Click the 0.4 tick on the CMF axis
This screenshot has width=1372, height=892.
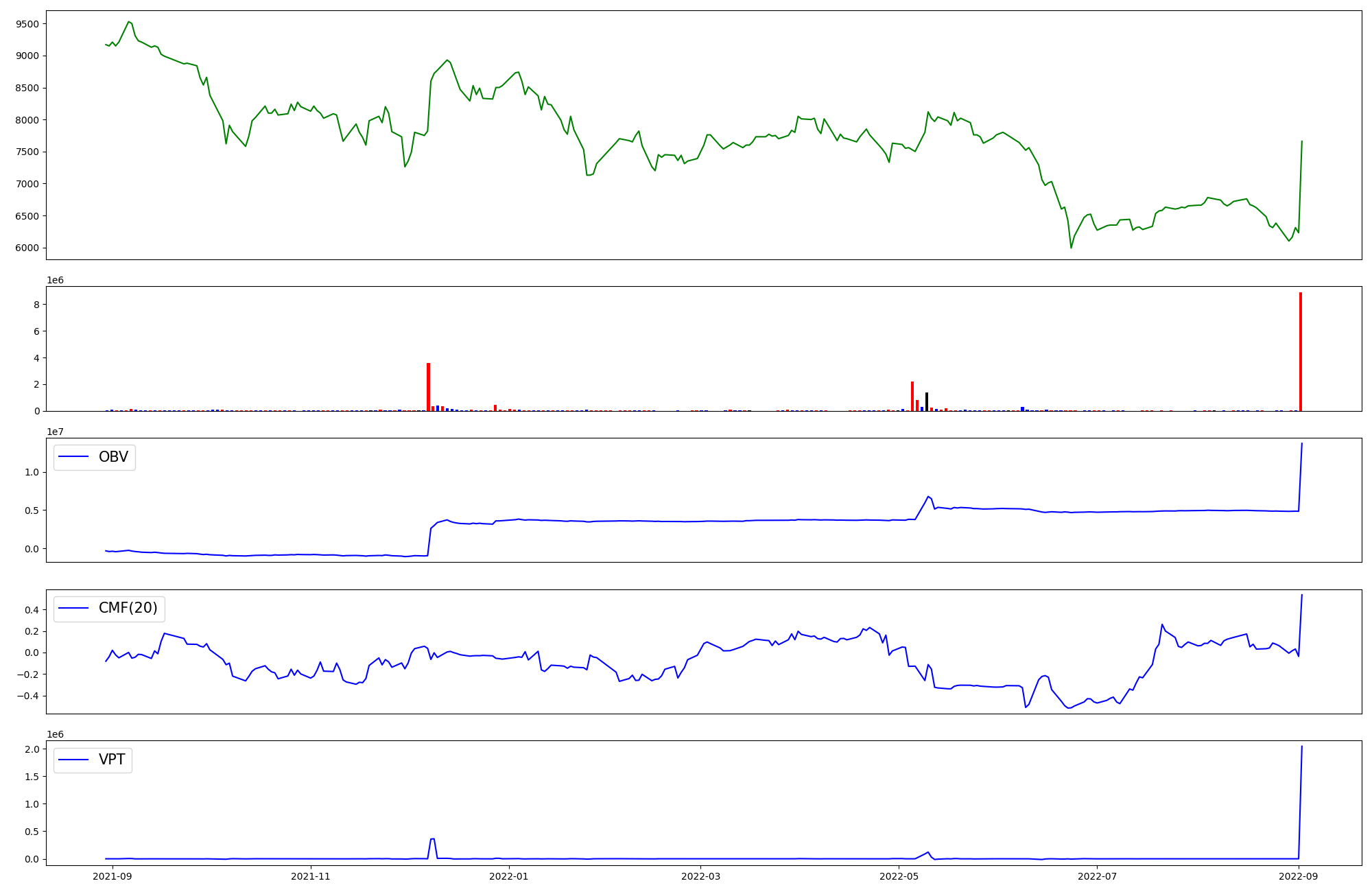tap(34, 610)
